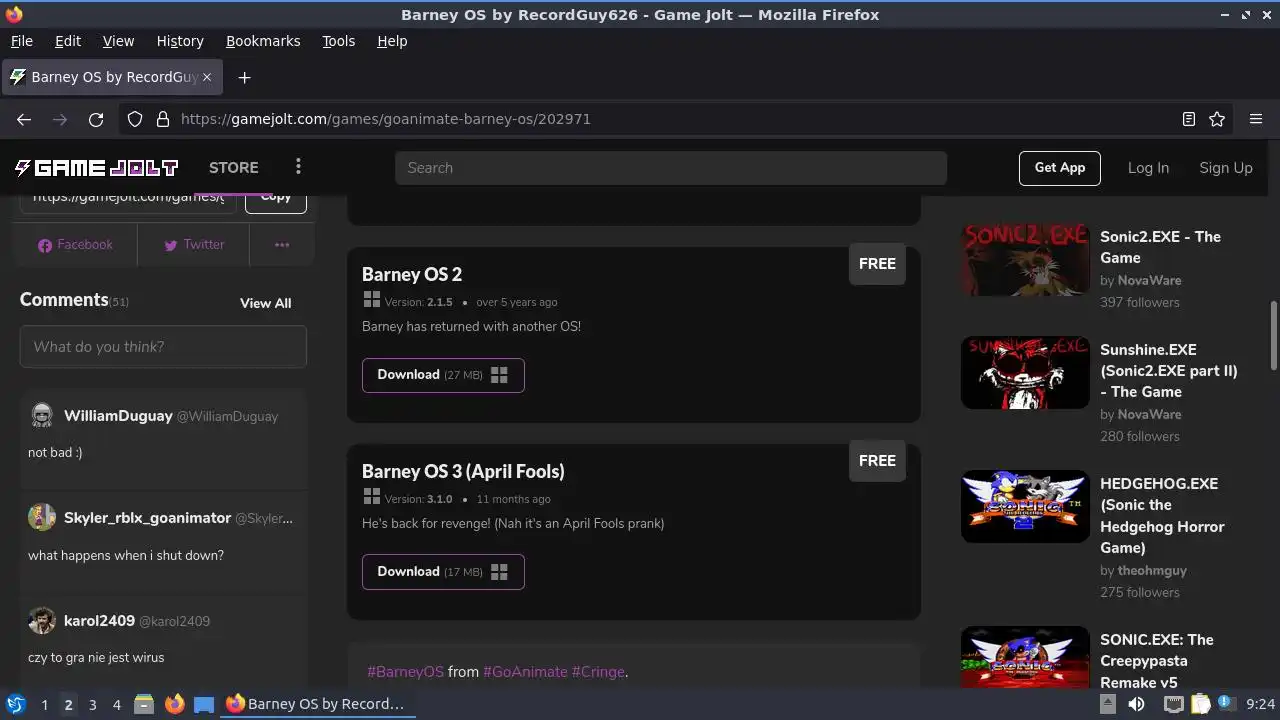
Task: Share the game on Twitter
Action: (194, 244)
